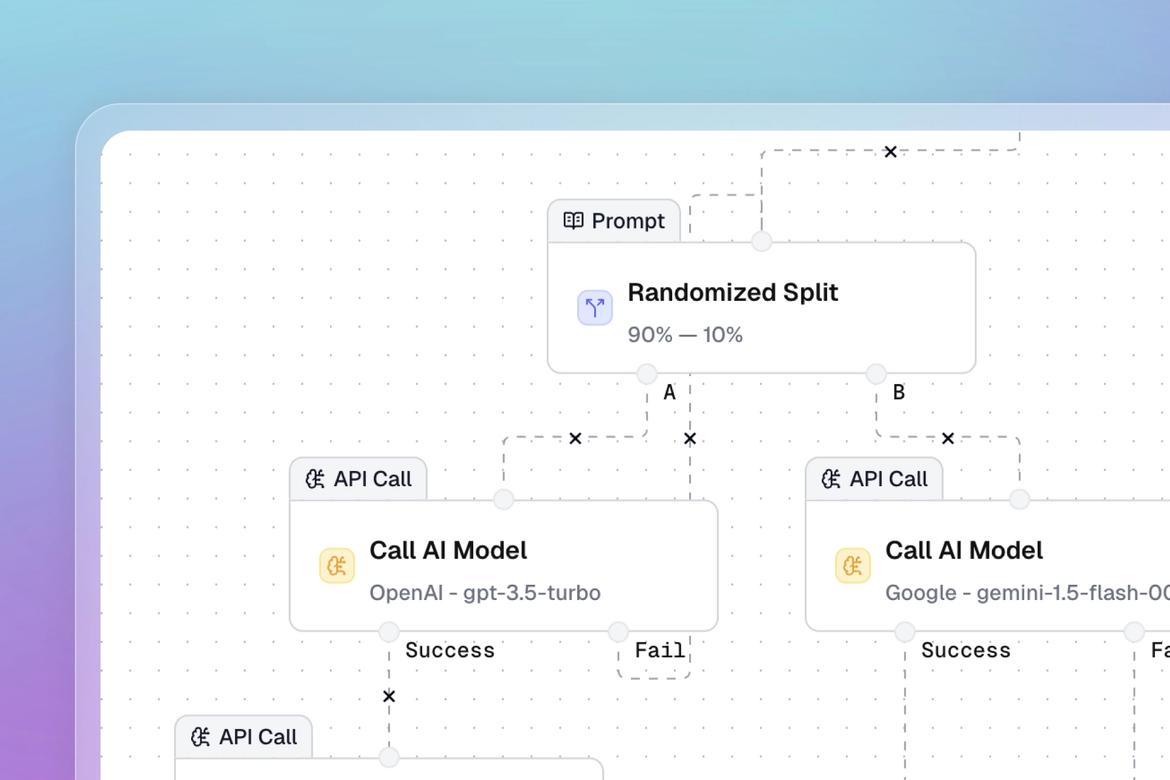Click the API icon in the right API Call label
1170x780 pixels.
[830, 479]
